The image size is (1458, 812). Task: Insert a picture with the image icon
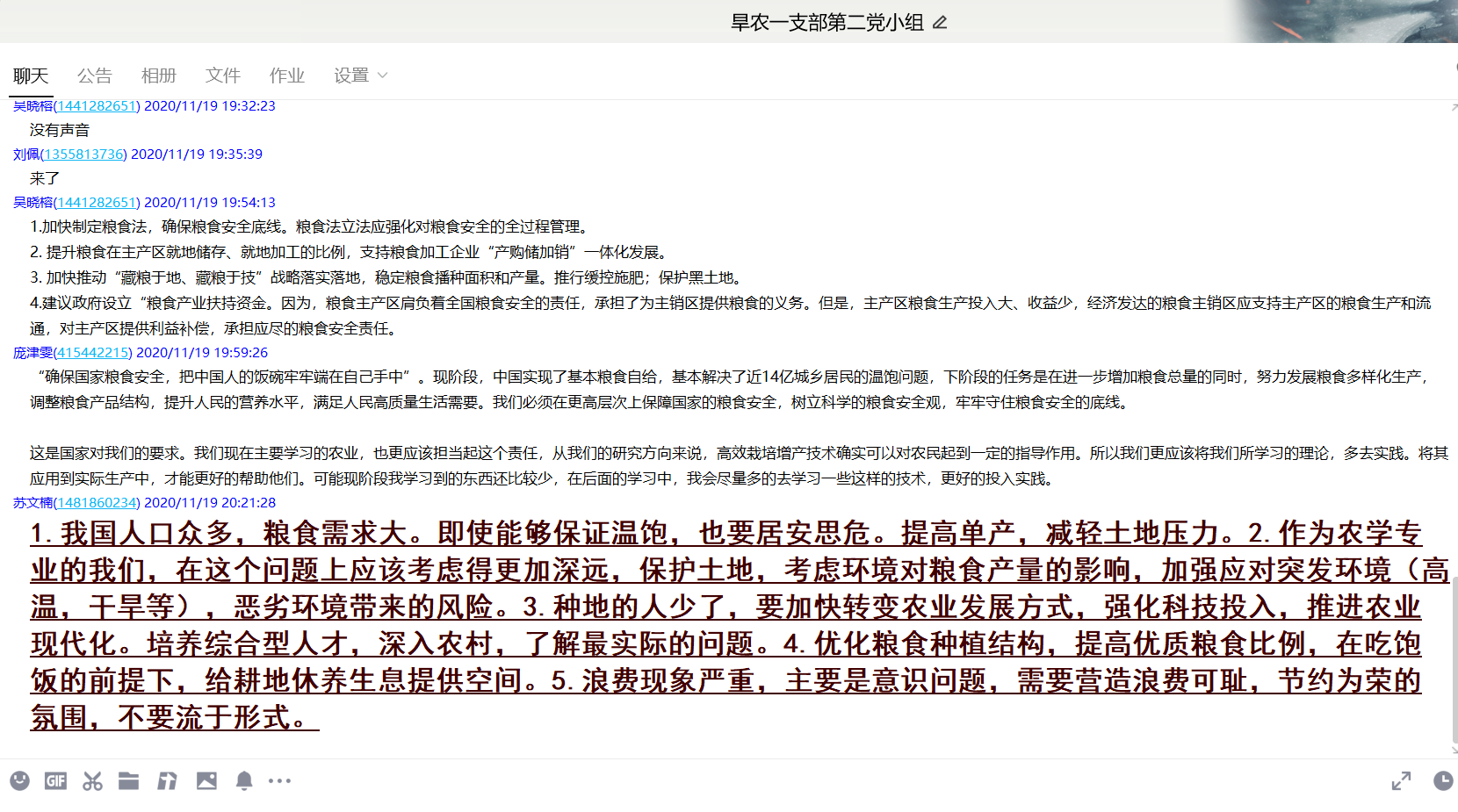click(206, 780)
